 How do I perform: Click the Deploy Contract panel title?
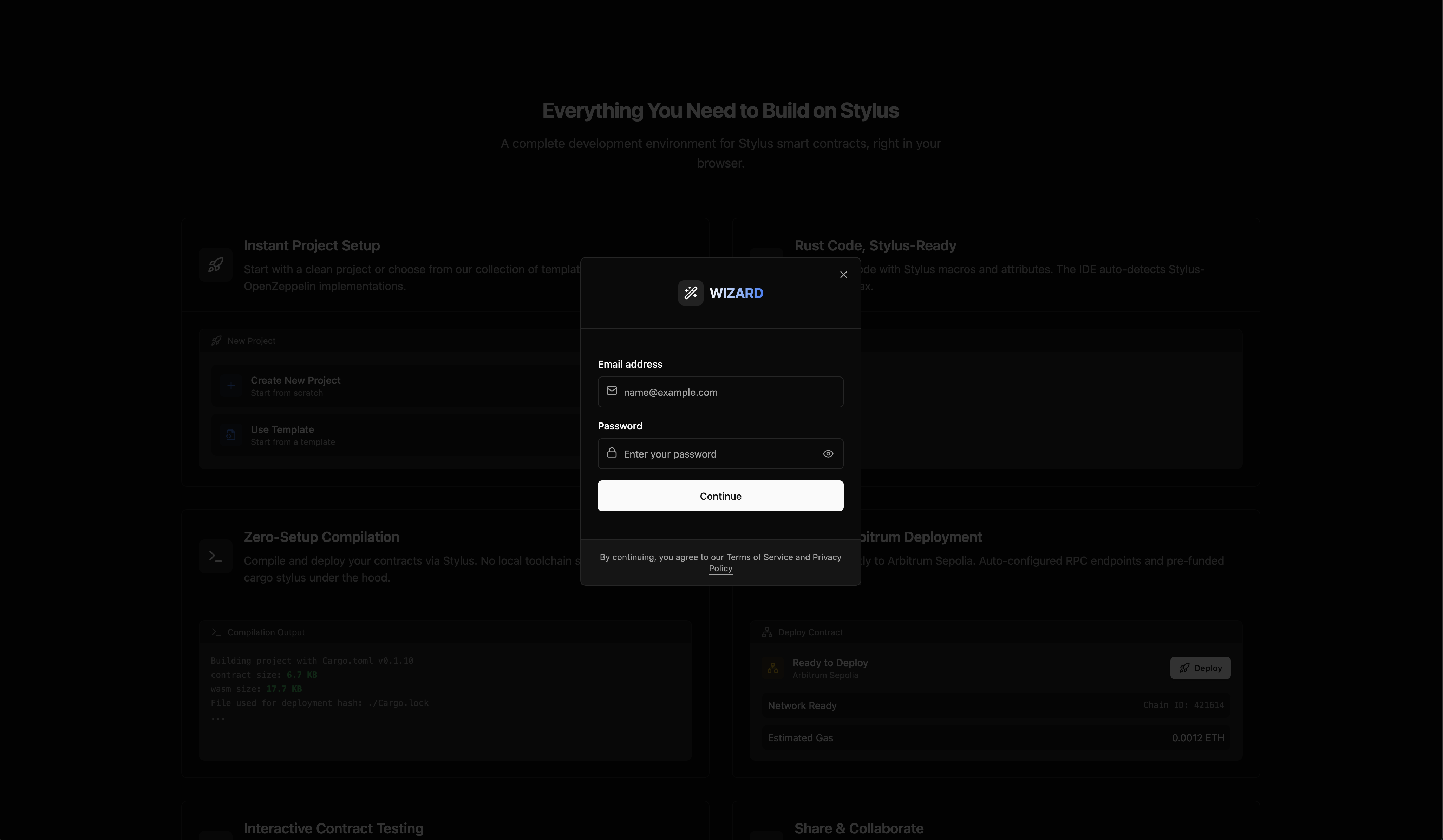tap(810, 632)
